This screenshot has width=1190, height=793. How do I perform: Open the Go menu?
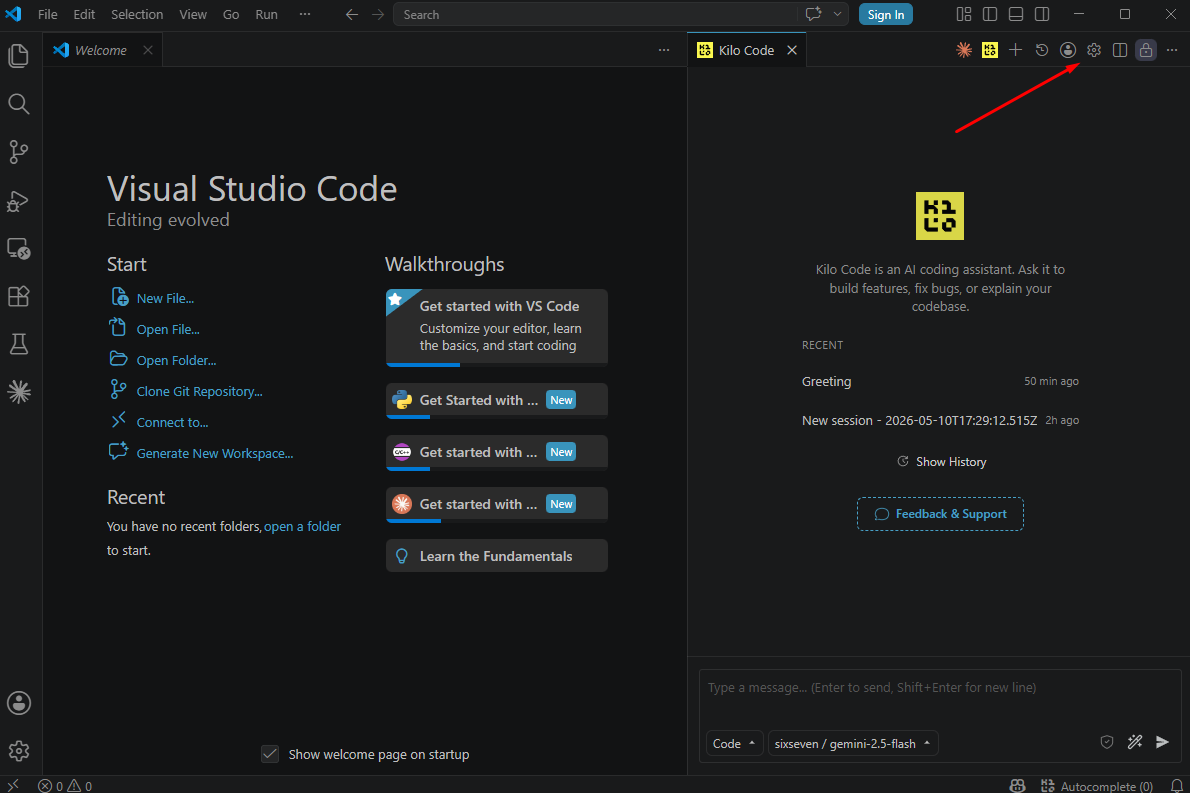pos(231,14)
